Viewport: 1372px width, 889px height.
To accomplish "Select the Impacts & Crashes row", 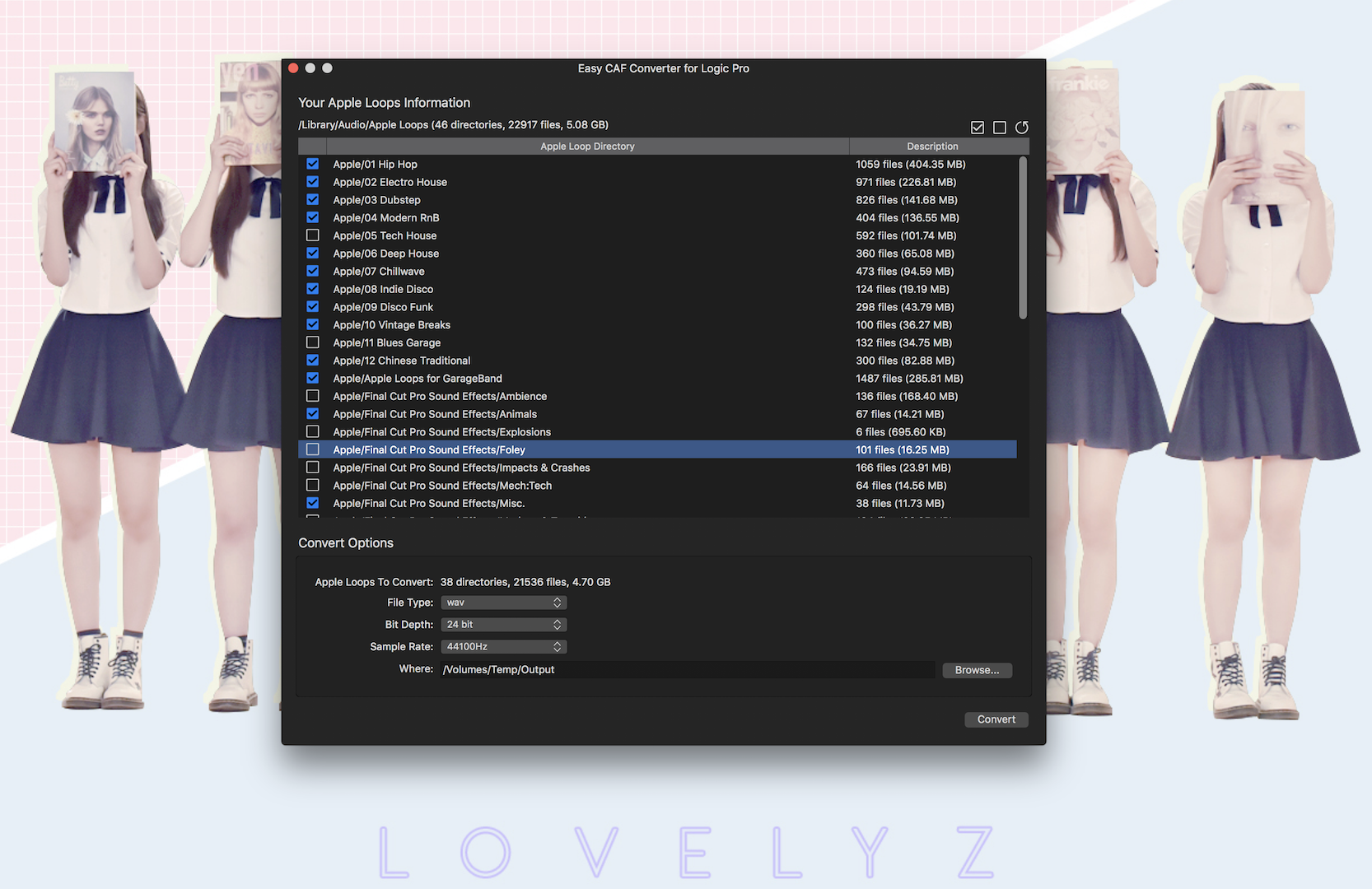I will [x=576, y=468].
